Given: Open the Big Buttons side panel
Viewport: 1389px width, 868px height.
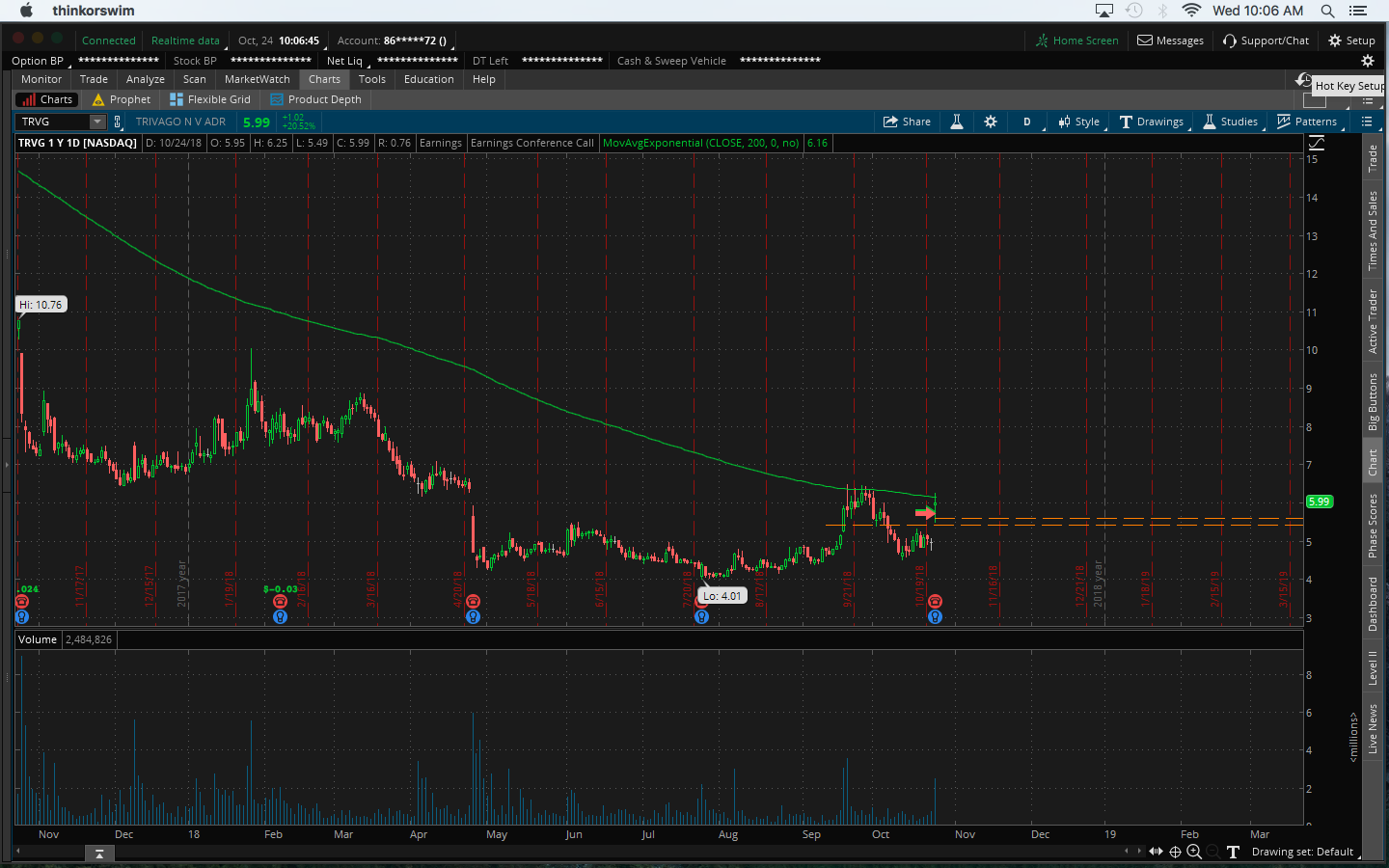Looking at the screenshot, I should pyautogui.click(x=1373, y=402).
